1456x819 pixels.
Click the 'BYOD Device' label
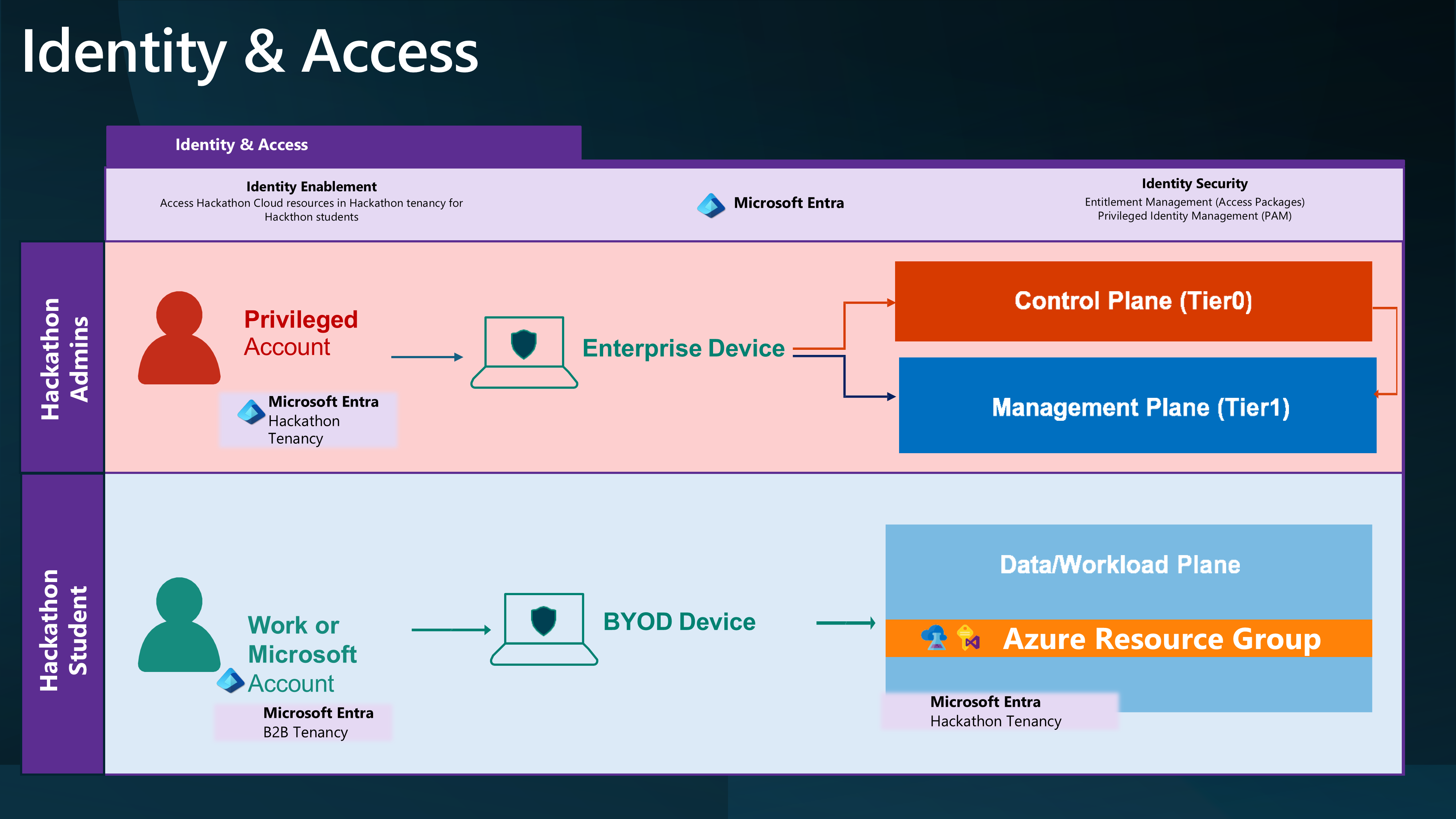679,622
